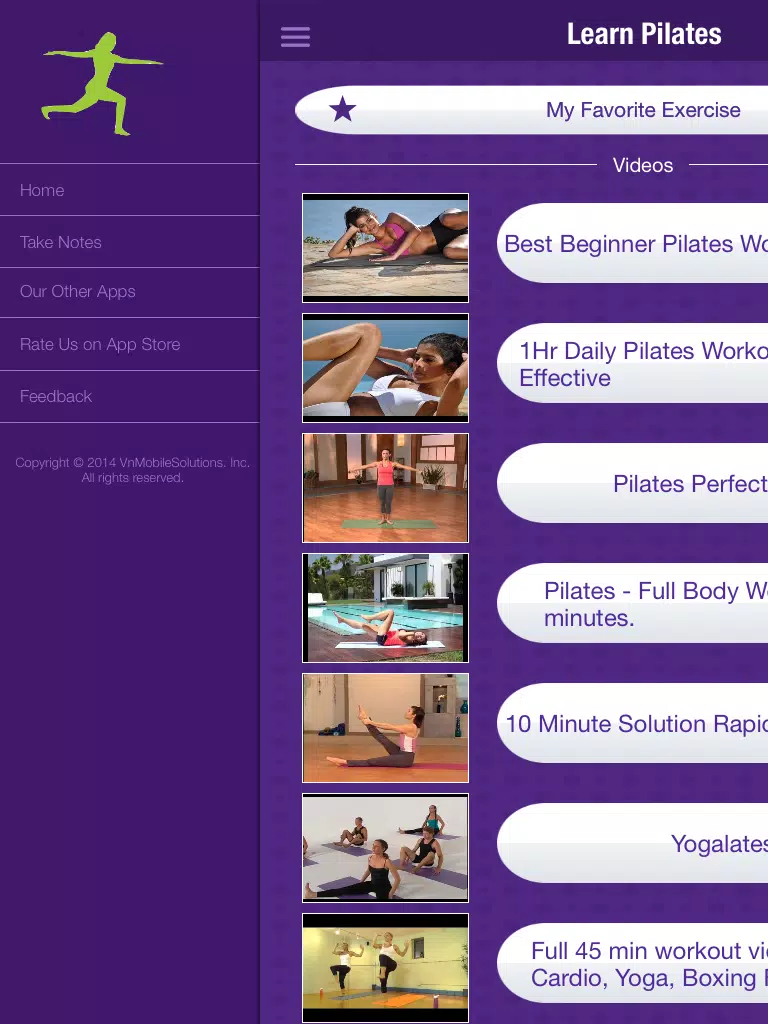Click the green pilates figure logo
Viewport: 768px width, 1024px height.
pos(103,84)
